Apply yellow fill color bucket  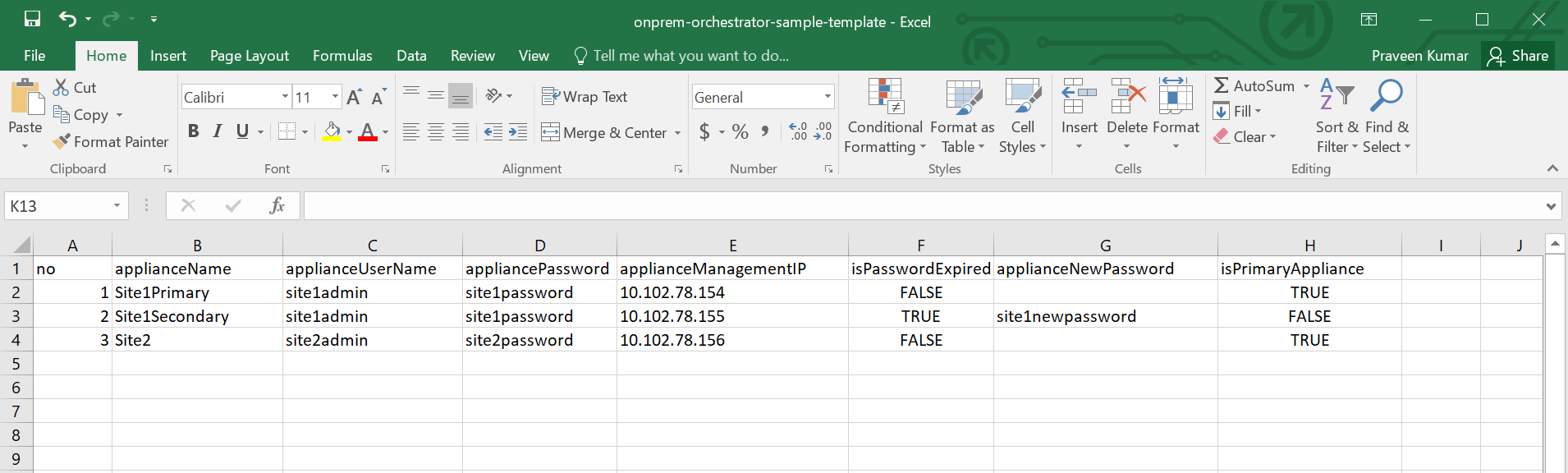click(x=332, y=131)
